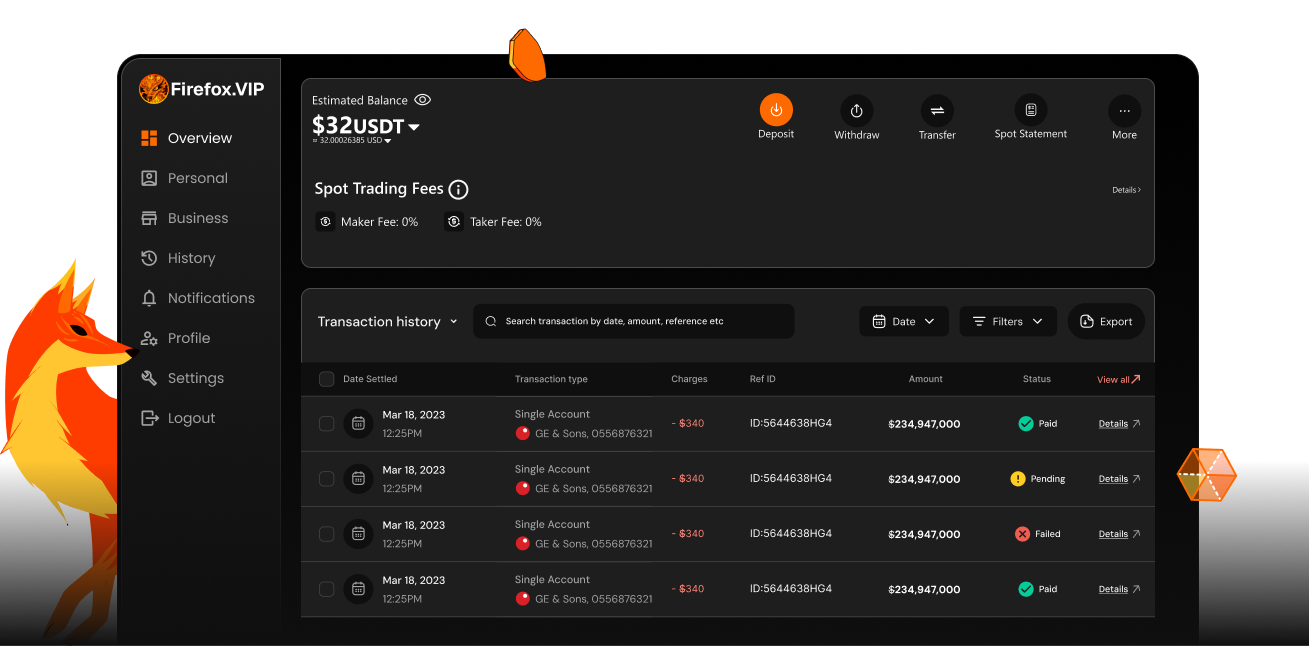This screenshot has width=1309, height=646.
Task: Open the Date filter dropdown
Action: [x=903, y=321]
